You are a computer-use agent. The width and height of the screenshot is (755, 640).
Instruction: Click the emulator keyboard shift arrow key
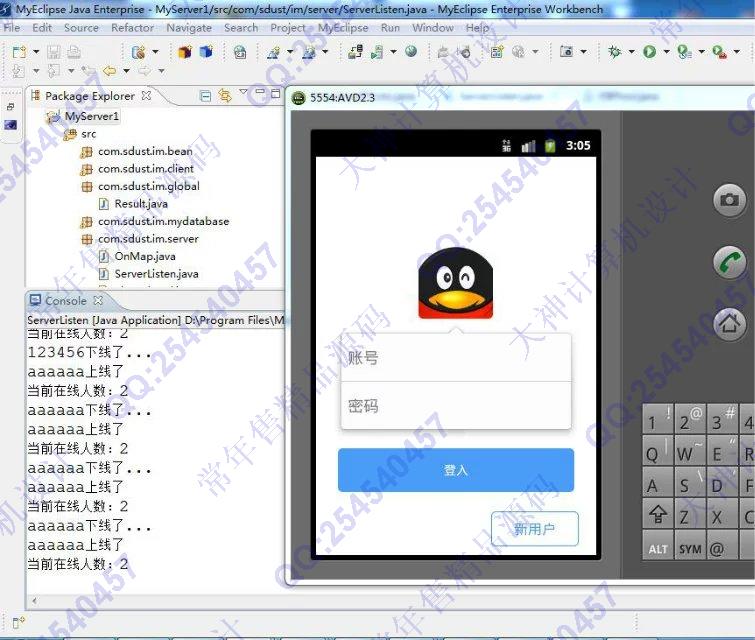(x=658, y=514)
